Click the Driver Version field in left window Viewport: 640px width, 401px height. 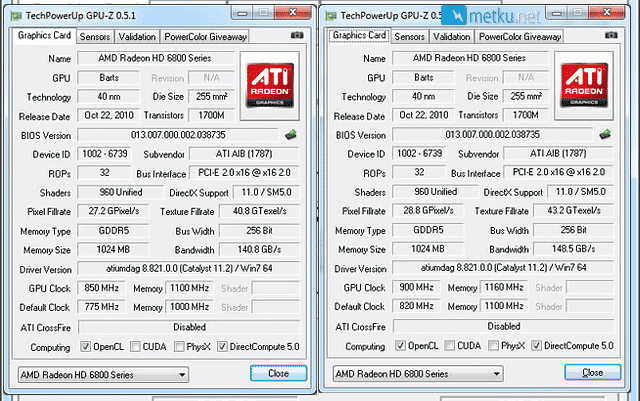tap(189, 268)
